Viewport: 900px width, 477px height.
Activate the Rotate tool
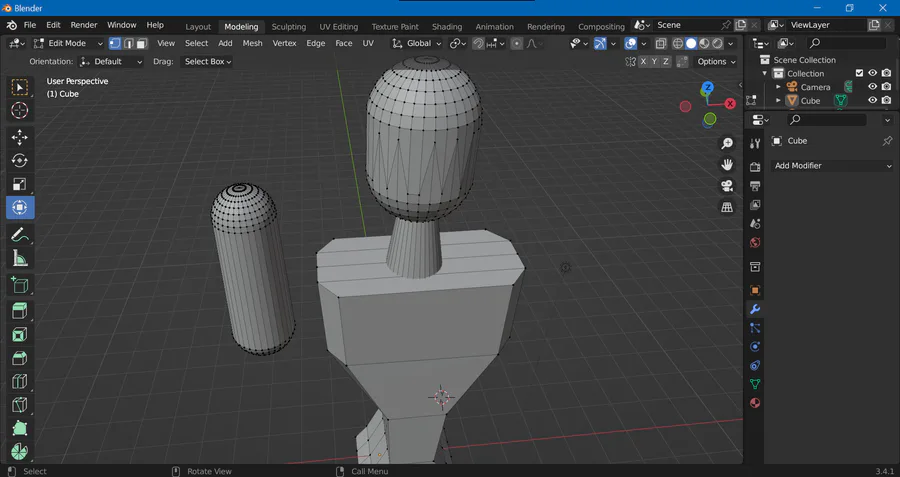tap(20, 161)
